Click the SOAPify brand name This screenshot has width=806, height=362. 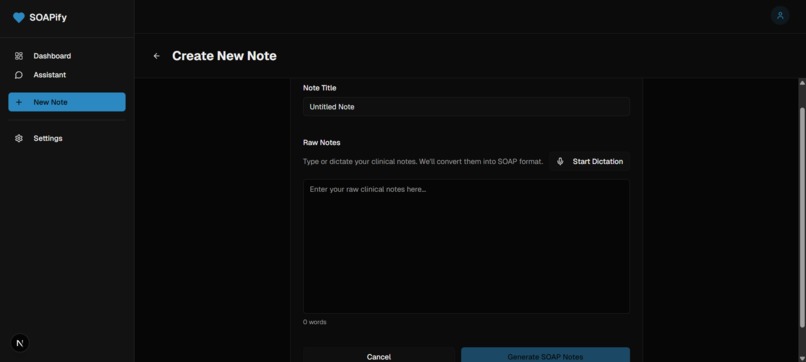point(48,17)
